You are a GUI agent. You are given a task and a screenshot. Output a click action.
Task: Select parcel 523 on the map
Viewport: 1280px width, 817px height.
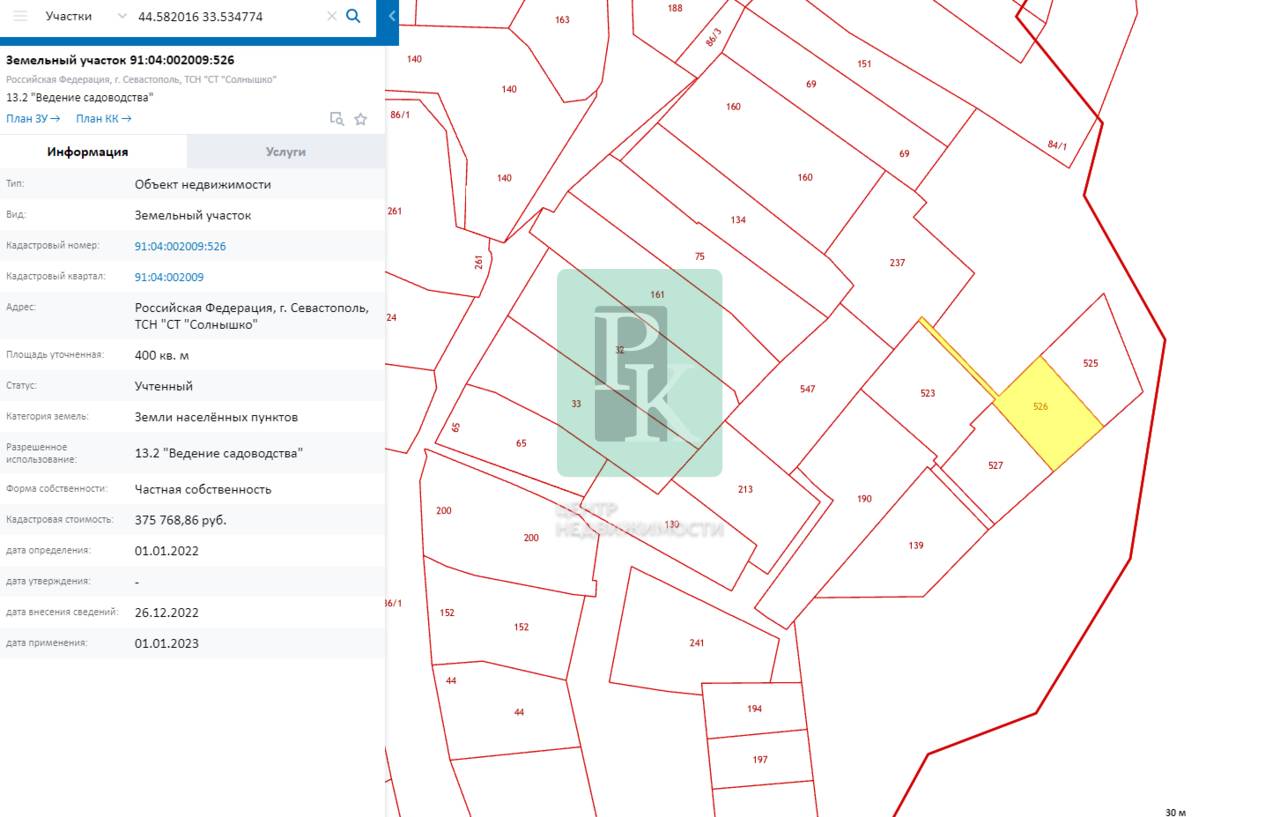[928, 394]
